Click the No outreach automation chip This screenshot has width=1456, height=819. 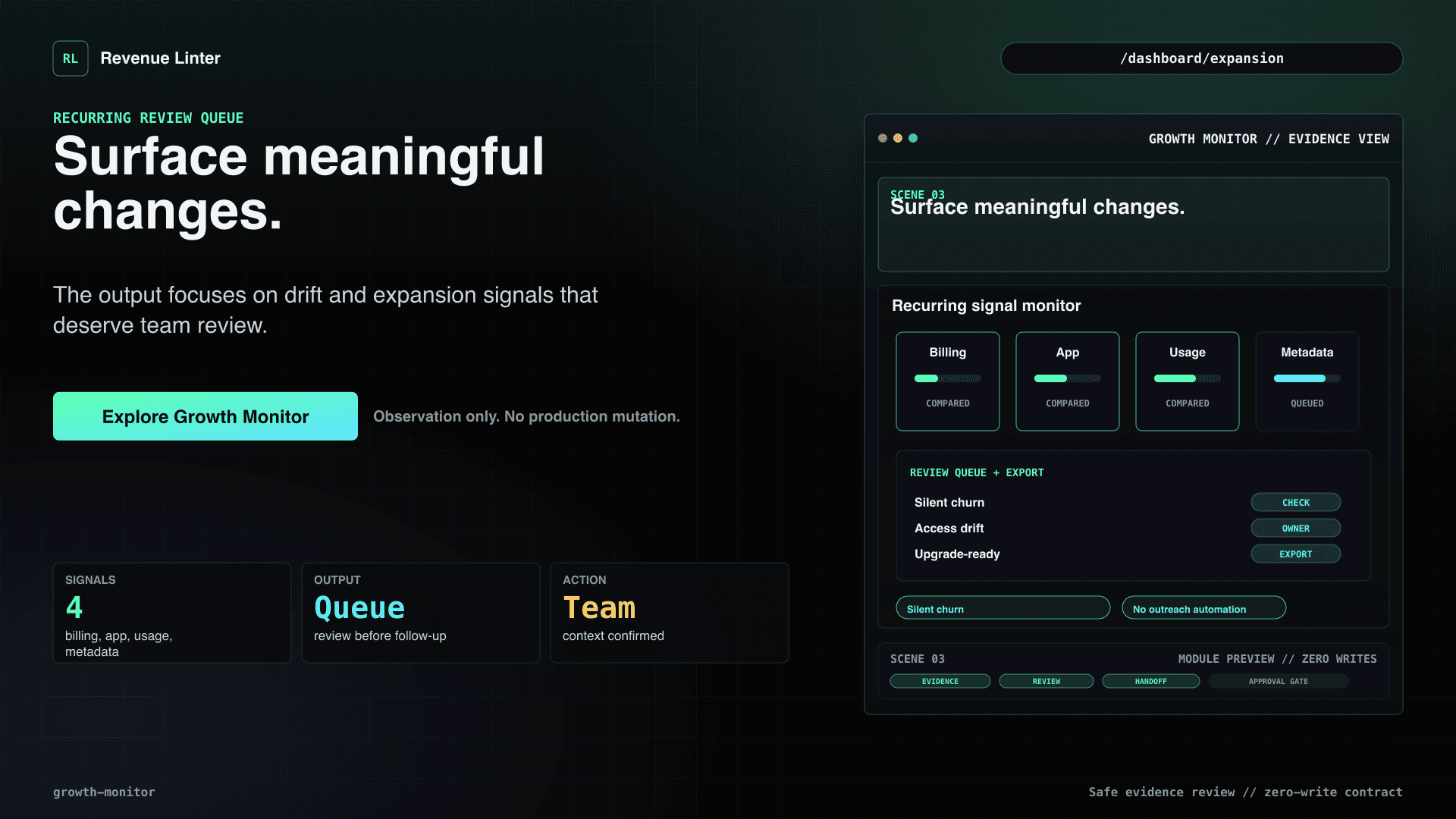(x=1204, y=608)
